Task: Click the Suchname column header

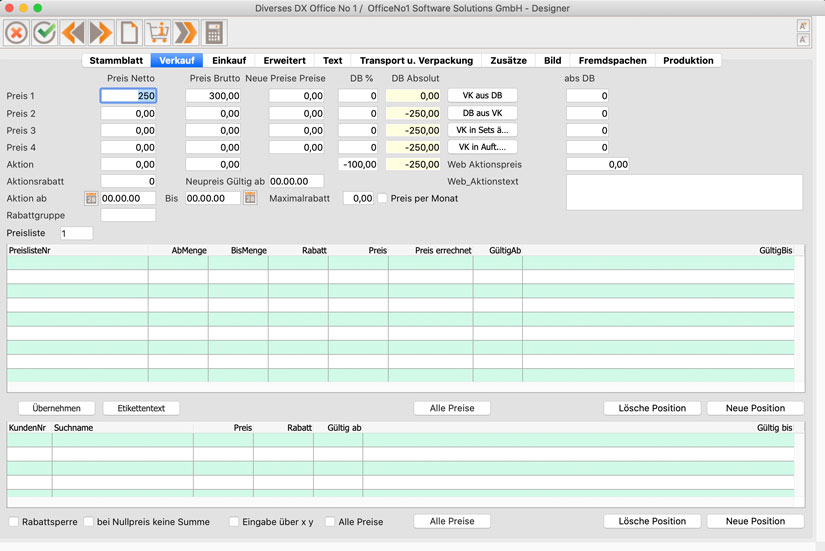Action: pos(123,428)
